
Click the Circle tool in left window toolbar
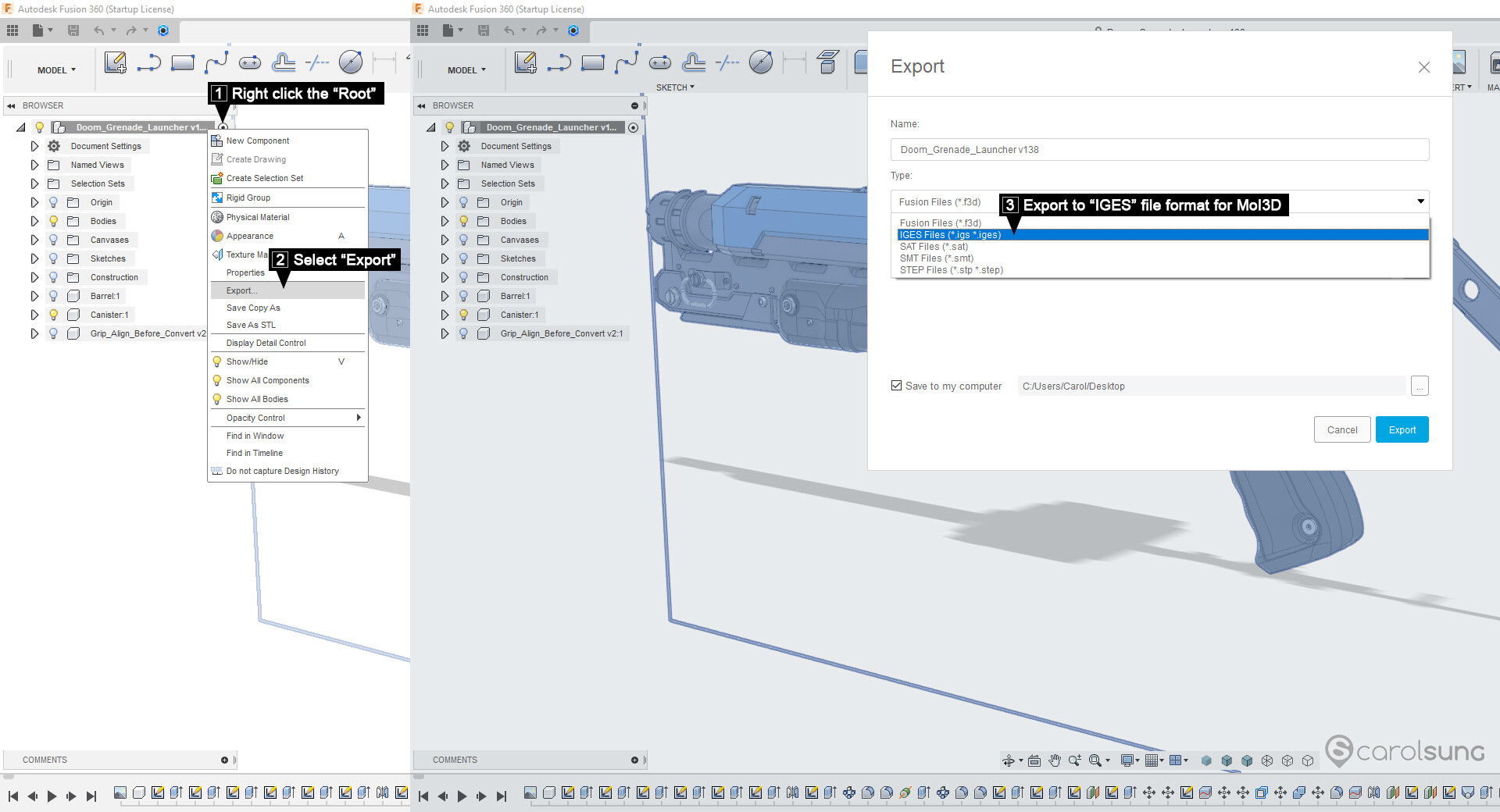(350, 62)
